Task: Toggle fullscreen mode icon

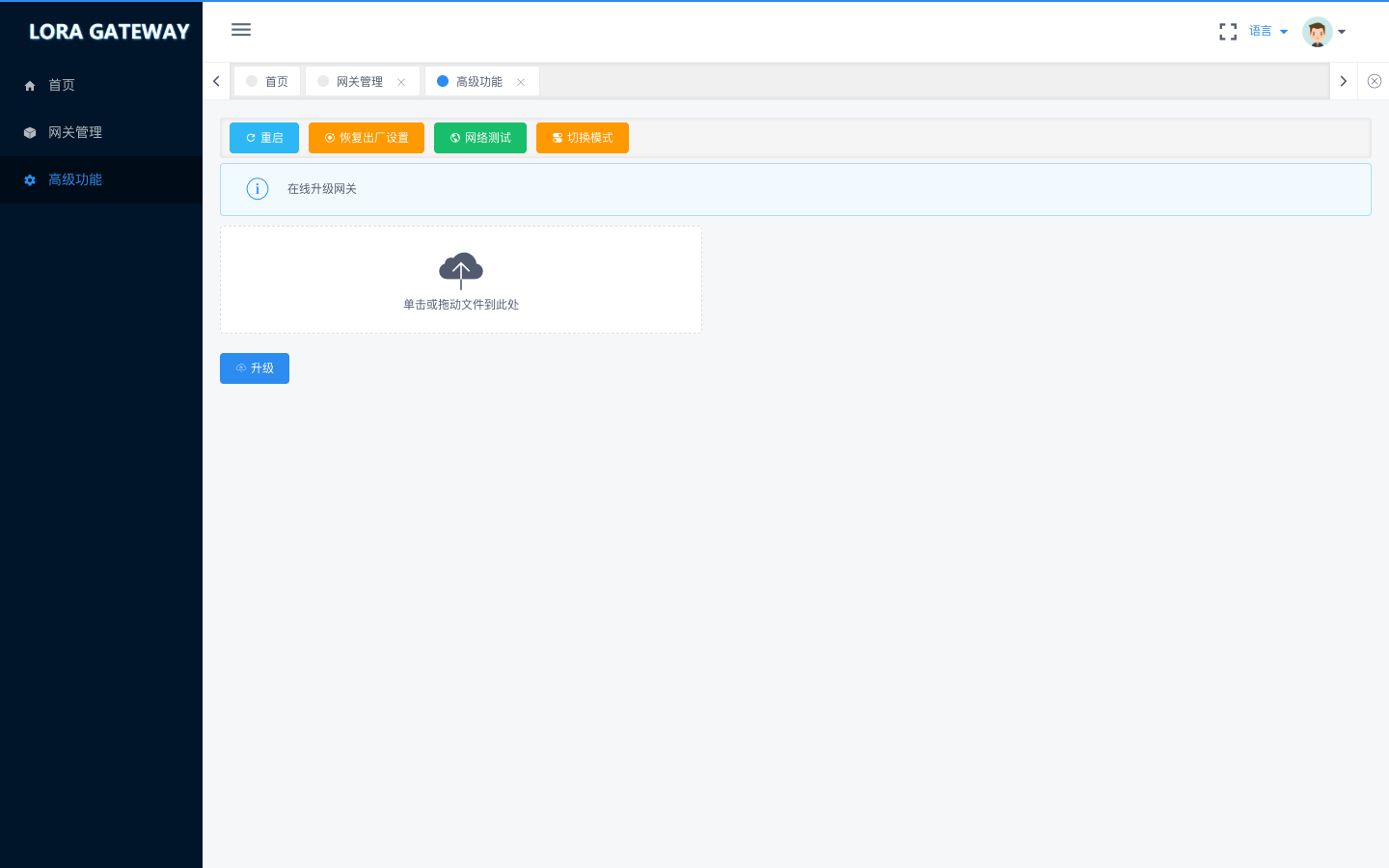Action: pos(1228,32)
